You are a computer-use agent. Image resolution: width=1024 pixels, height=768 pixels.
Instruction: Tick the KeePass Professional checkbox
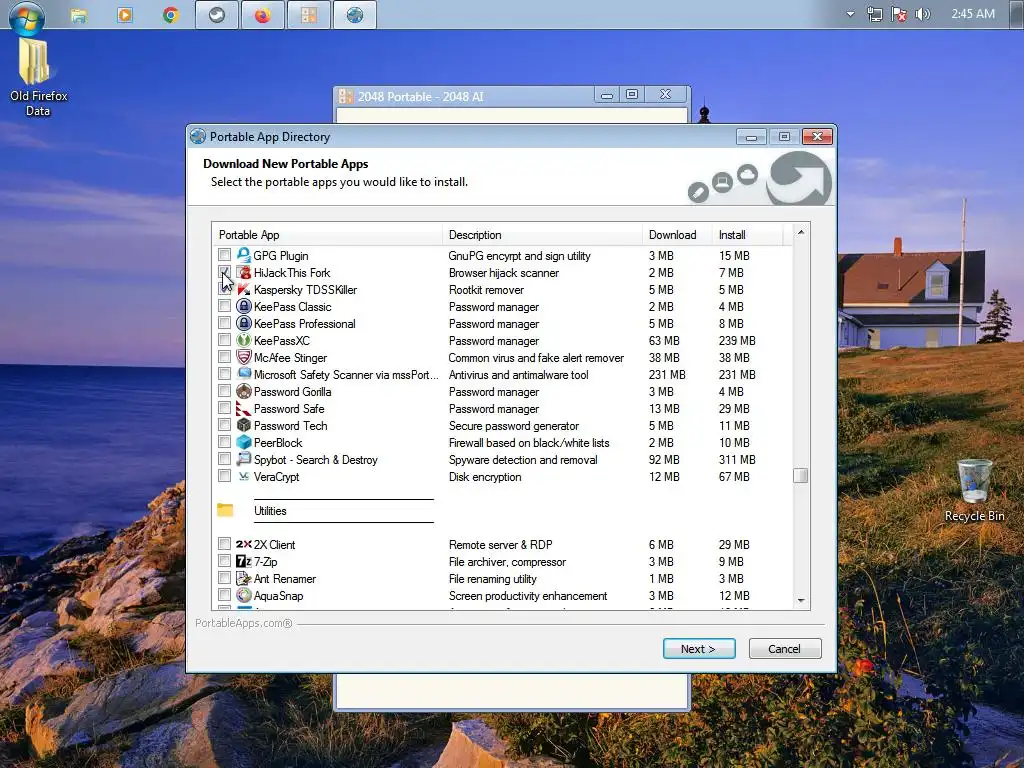coord(225,322)
